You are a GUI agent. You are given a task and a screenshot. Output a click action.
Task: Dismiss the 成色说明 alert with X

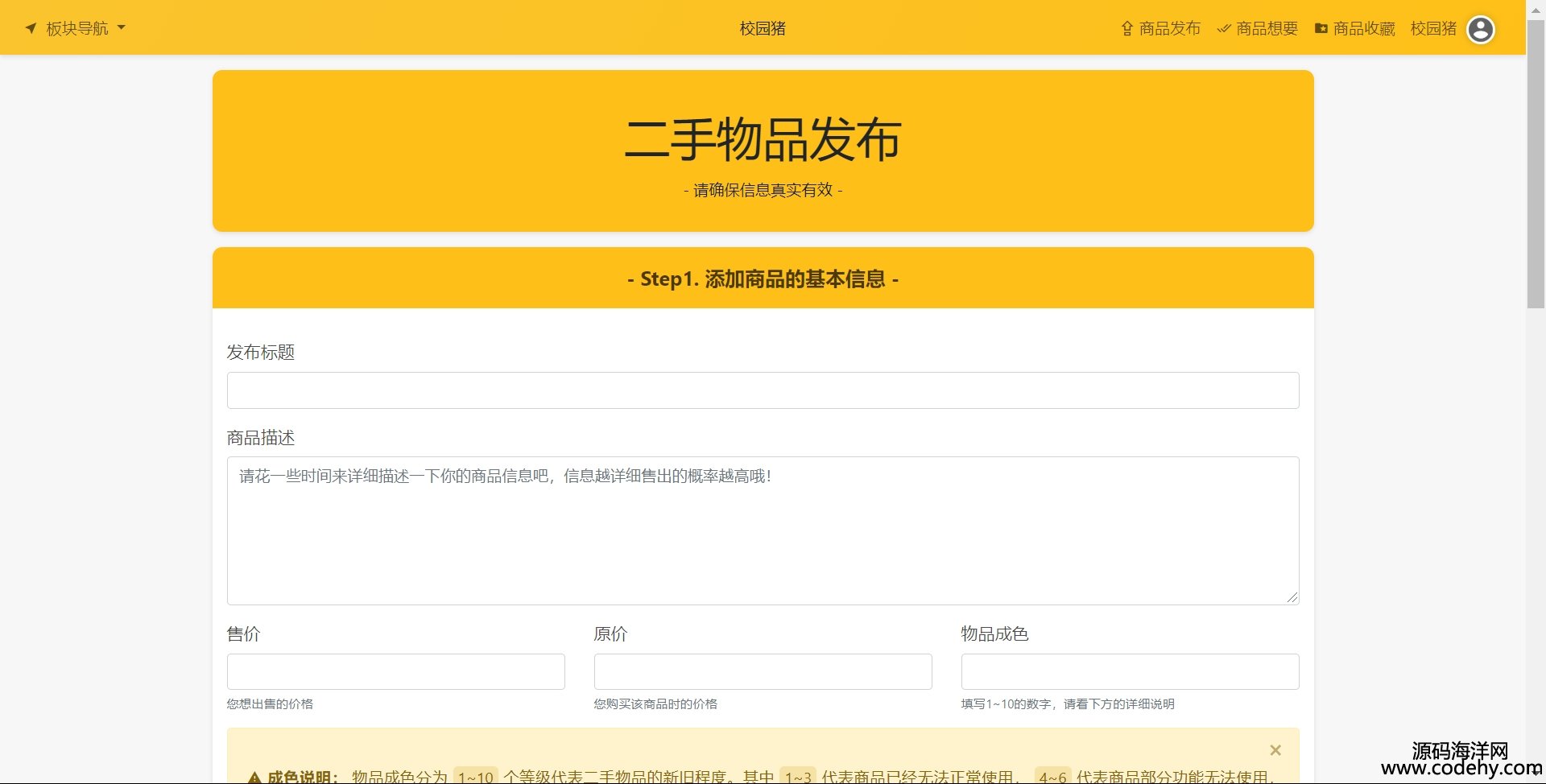pyautogui.click(x=1275, y=750)
